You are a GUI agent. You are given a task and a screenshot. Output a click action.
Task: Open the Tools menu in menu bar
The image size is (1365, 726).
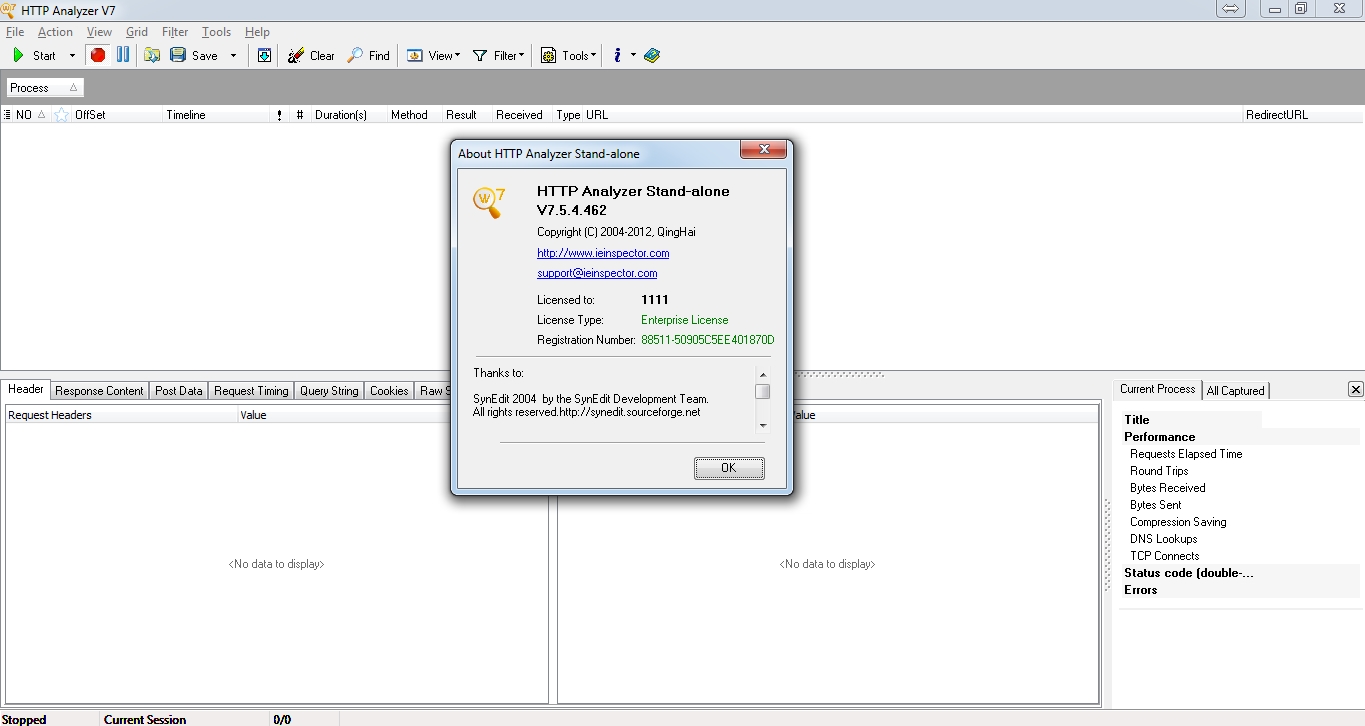click(x=216, y=32)
